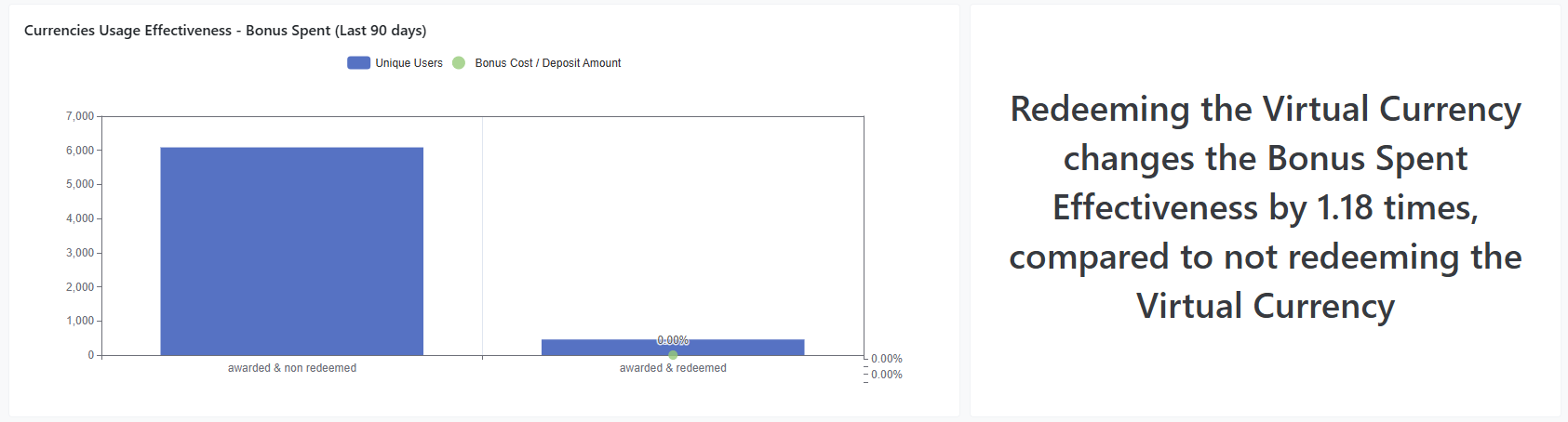Toggle the Unique Users legend label
This screenshot has width=1568, height=422.
click(x=409, y=63)
